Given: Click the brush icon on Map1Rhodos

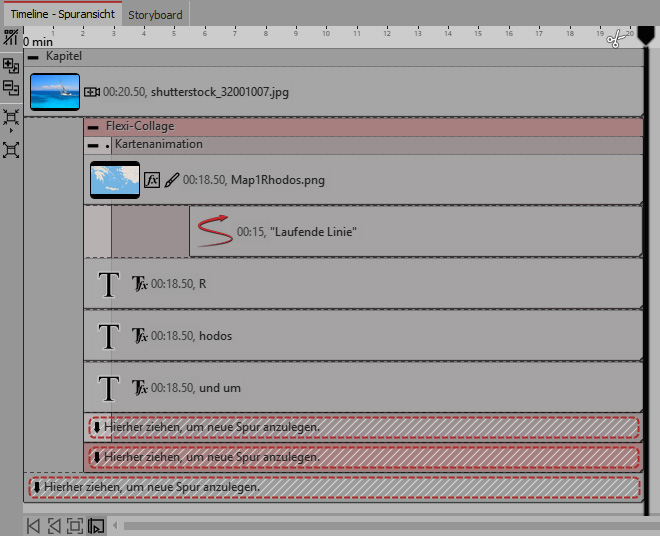Looking at the screenshot, I should 172,180.
